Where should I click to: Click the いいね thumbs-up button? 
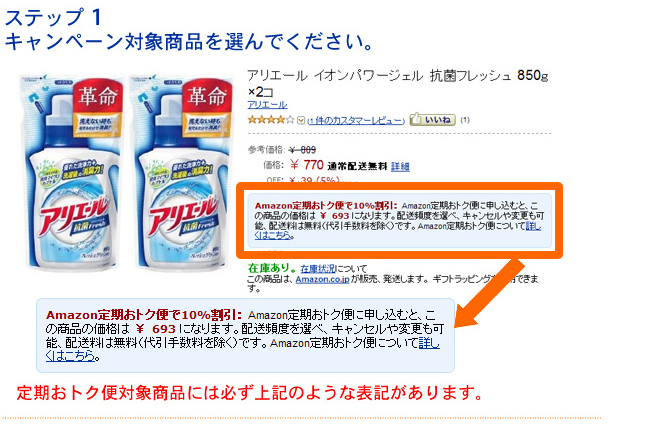[x=432, y=120]
